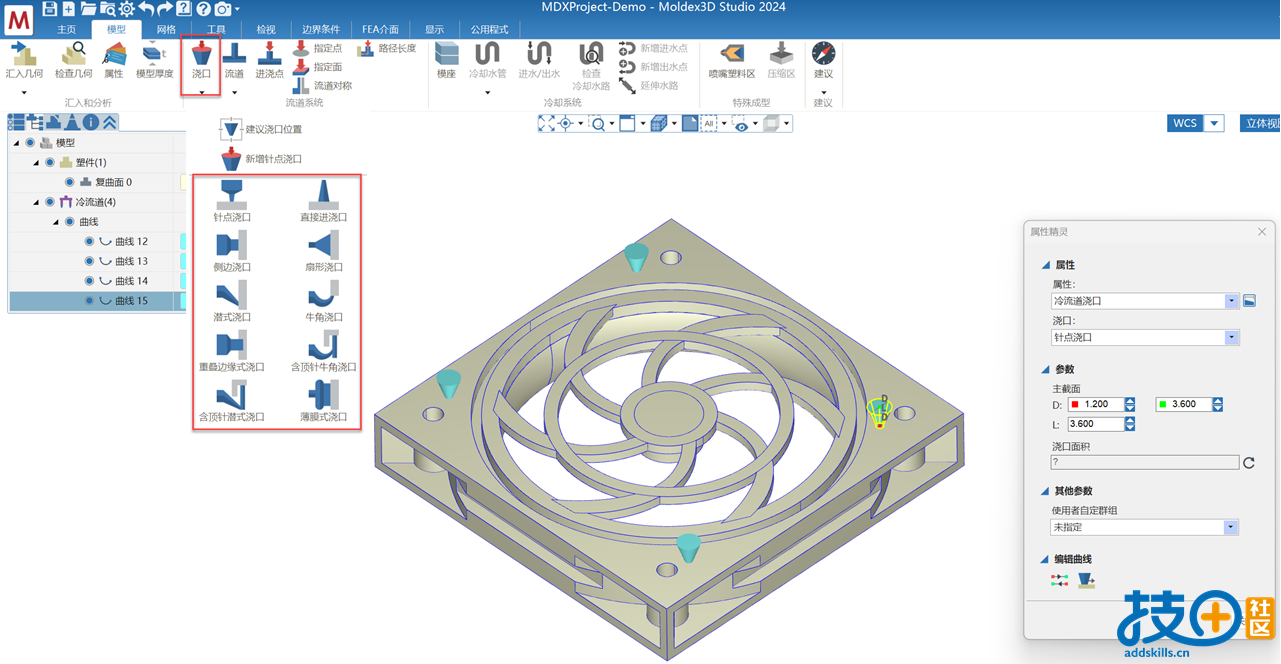Toggle visibility of 曲线 13
Screen dimensions: 1281x664
[89, 261]
